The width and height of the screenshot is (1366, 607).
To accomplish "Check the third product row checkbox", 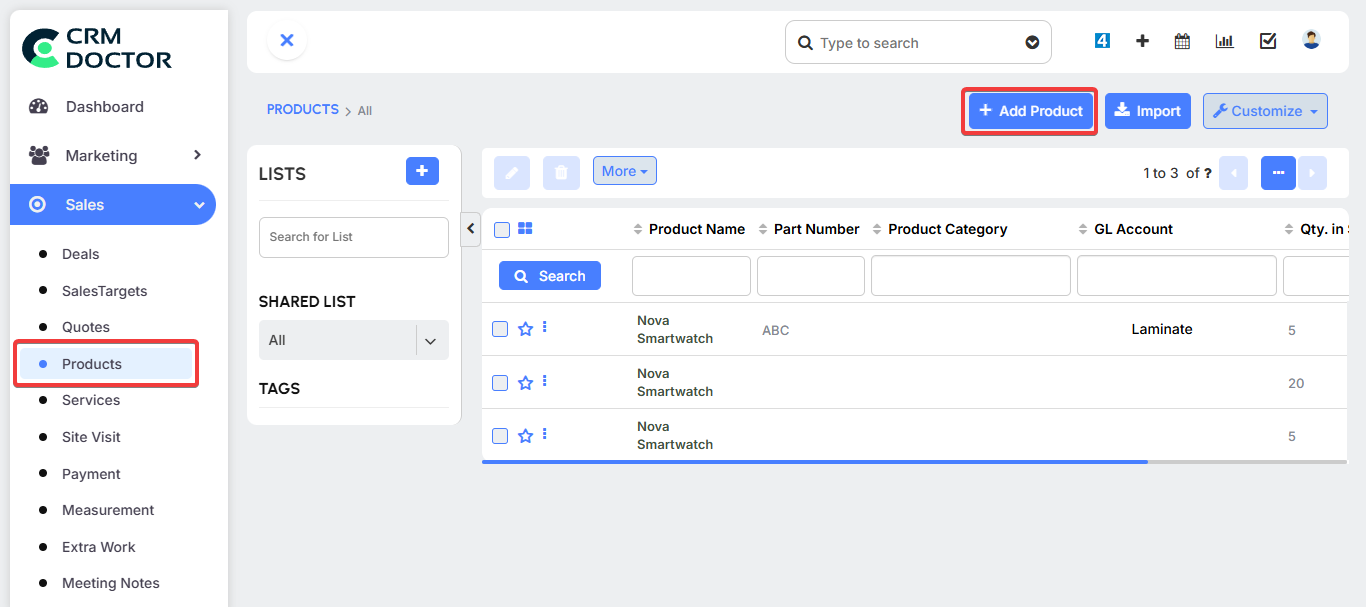I will [500, 436].
